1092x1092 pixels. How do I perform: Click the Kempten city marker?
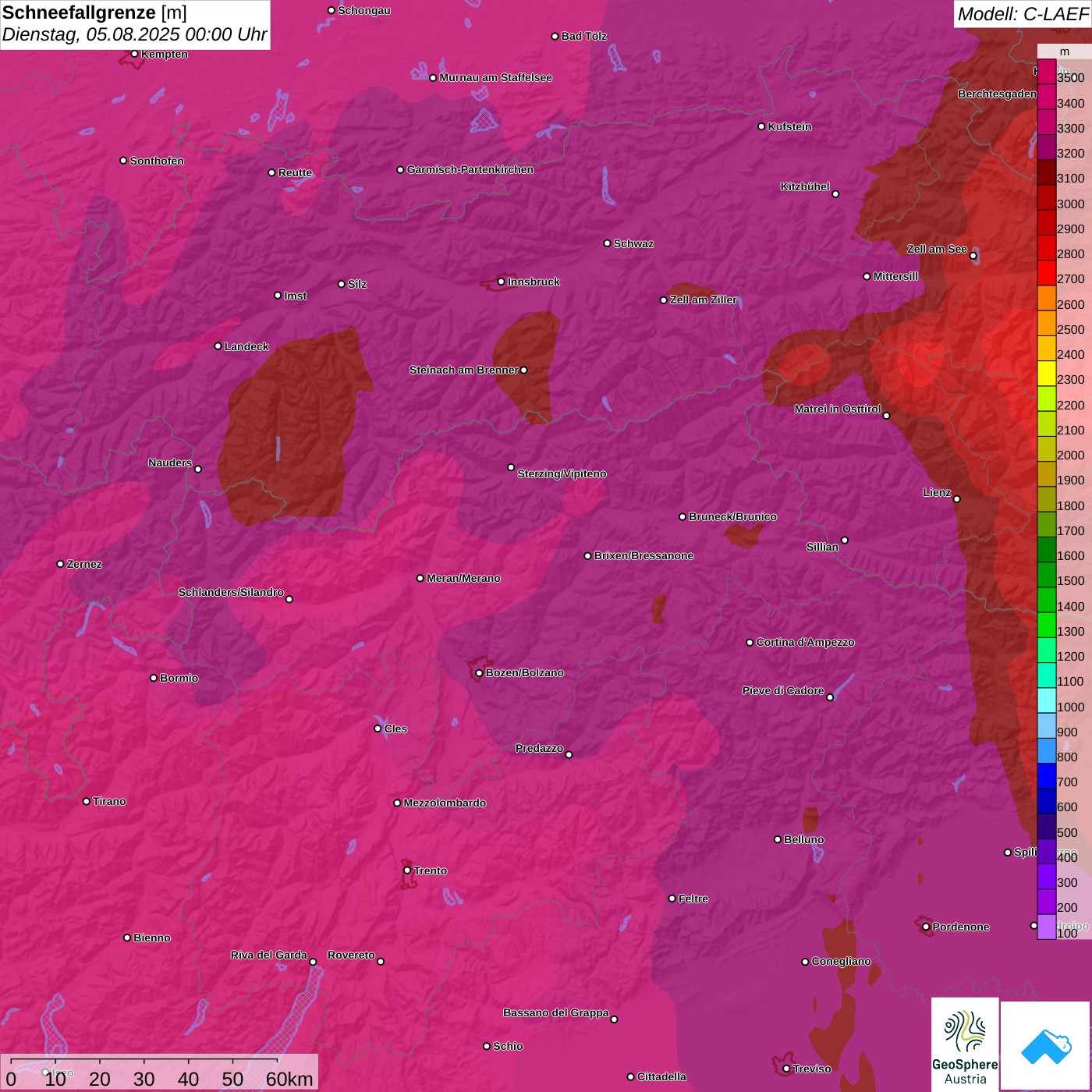tap(134, 54)
